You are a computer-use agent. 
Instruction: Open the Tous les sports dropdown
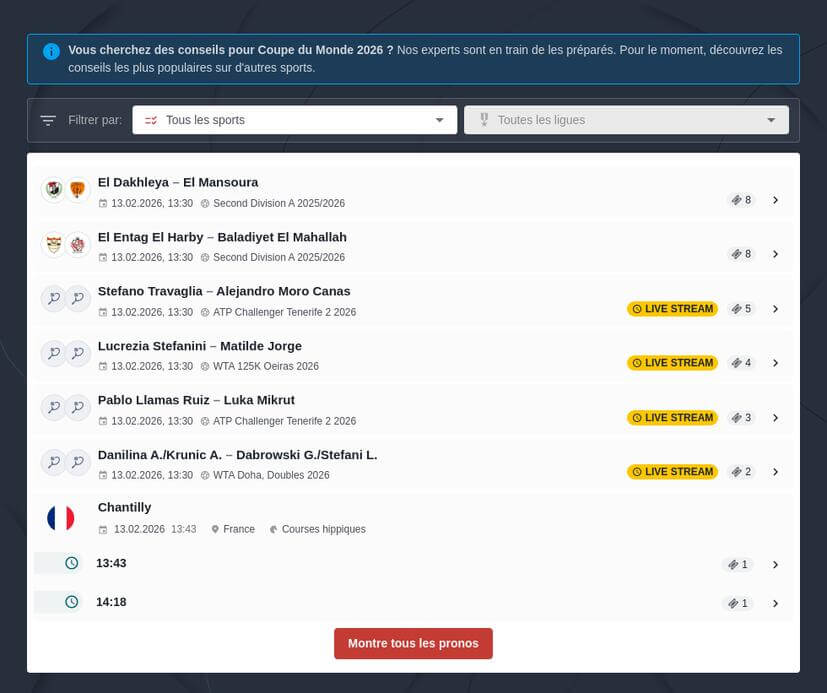click(294, 120)
